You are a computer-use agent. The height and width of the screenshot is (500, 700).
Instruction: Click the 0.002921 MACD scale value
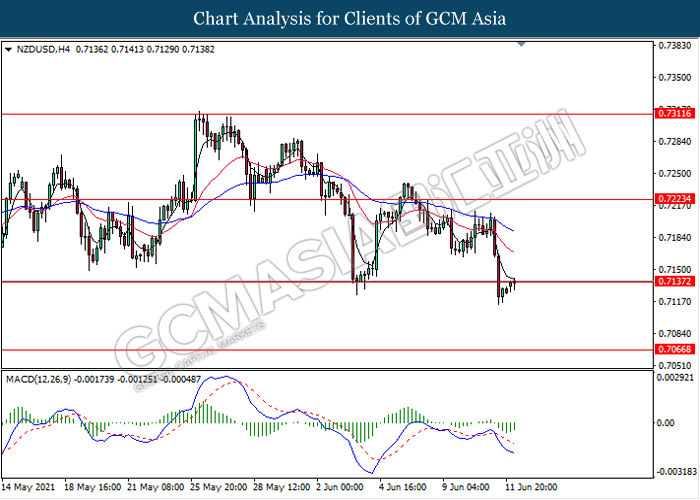tap(675, 378)
